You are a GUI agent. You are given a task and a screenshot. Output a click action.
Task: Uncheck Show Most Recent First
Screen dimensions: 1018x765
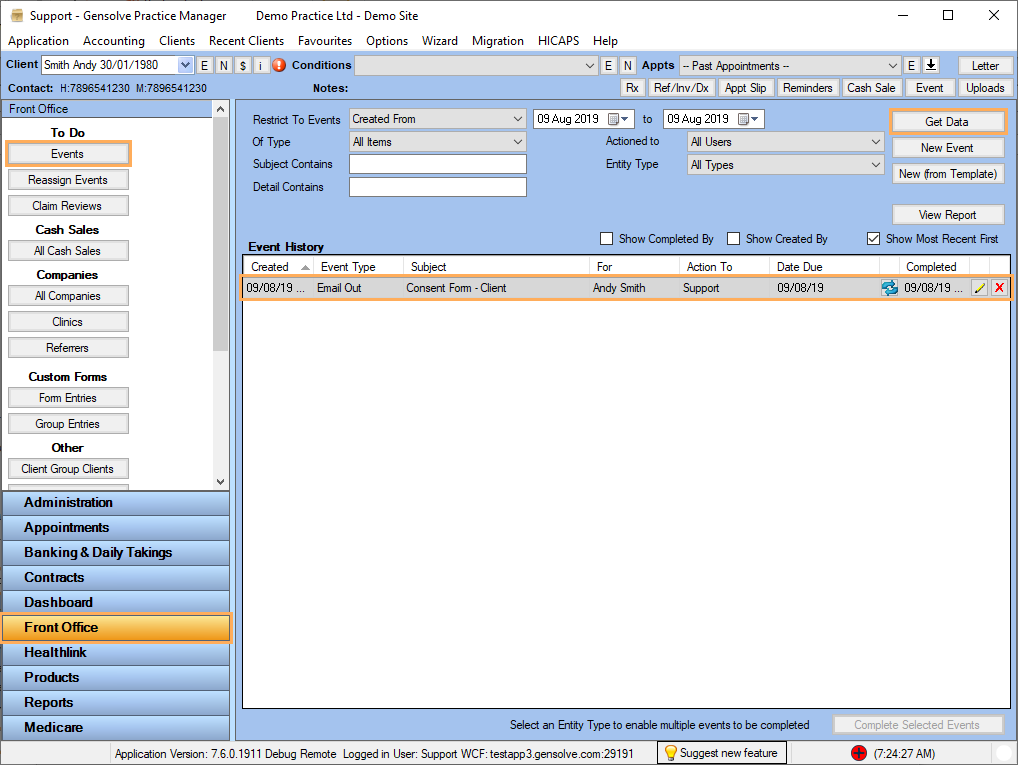[x=873, y=239]
